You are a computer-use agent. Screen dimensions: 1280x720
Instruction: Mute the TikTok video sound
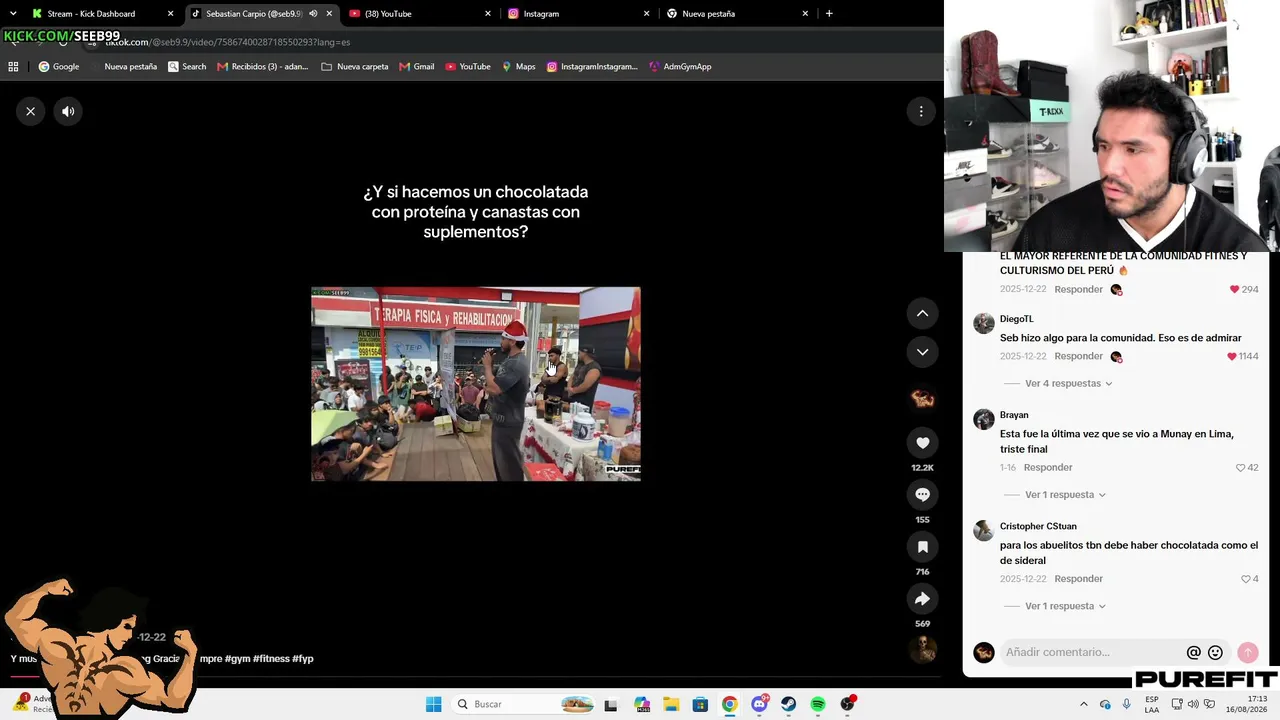68,111
